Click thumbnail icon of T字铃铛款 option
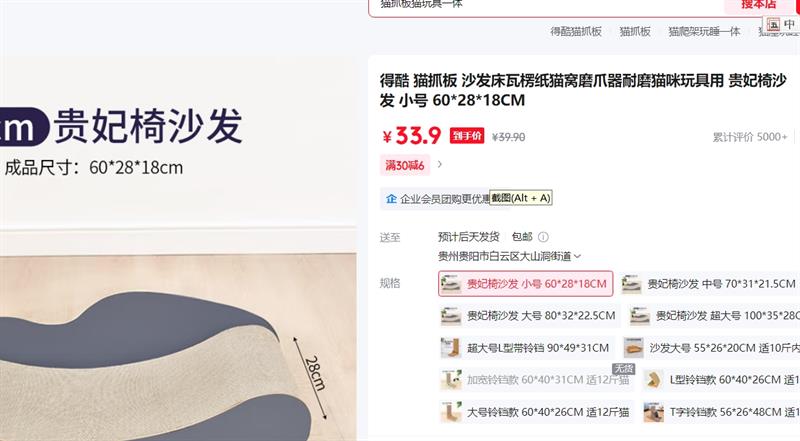Viewport: 800px width, 441px height. tap(653, 412)
